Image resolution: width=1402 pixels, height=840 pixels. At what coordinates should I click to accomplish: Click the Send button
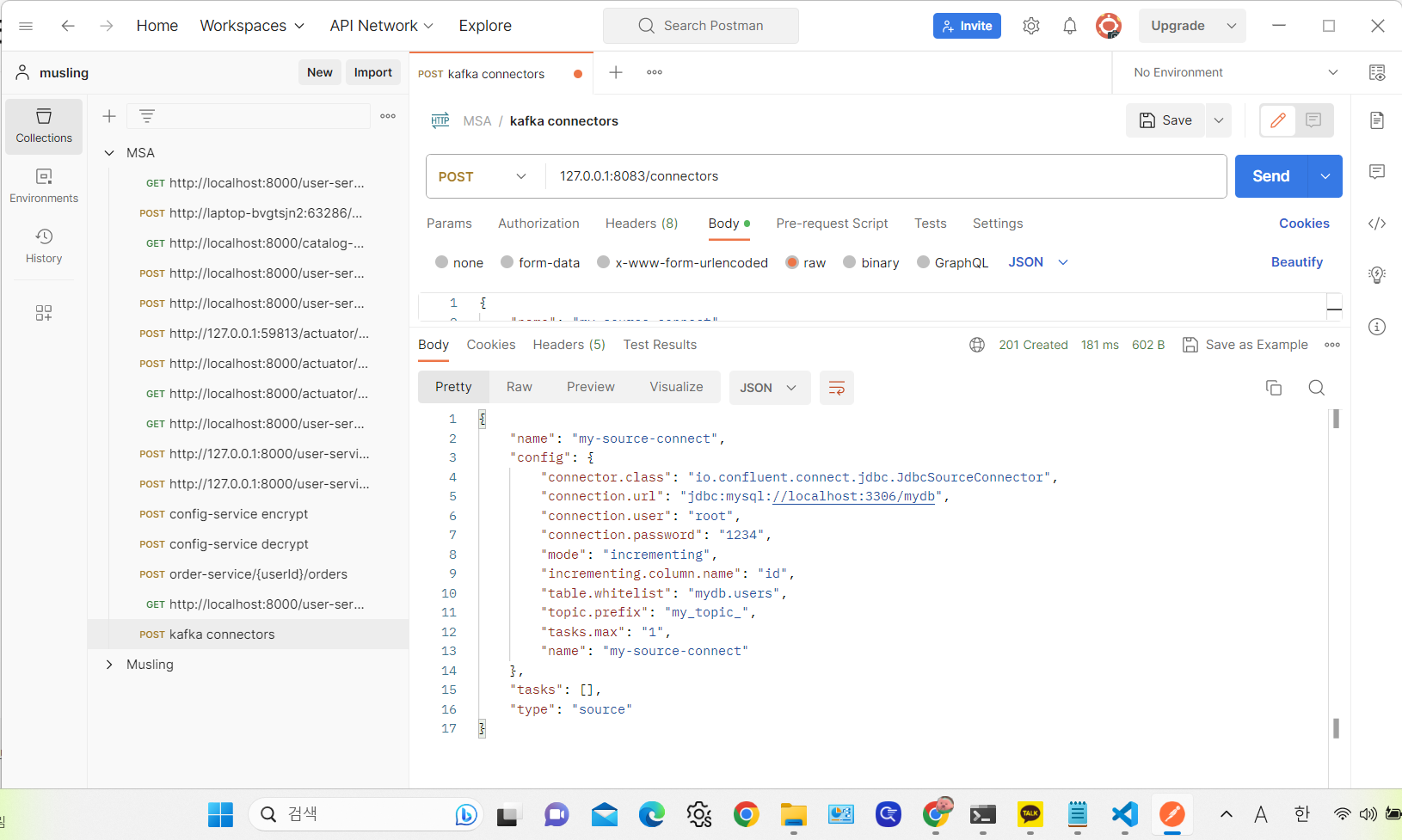[1271, 176]
